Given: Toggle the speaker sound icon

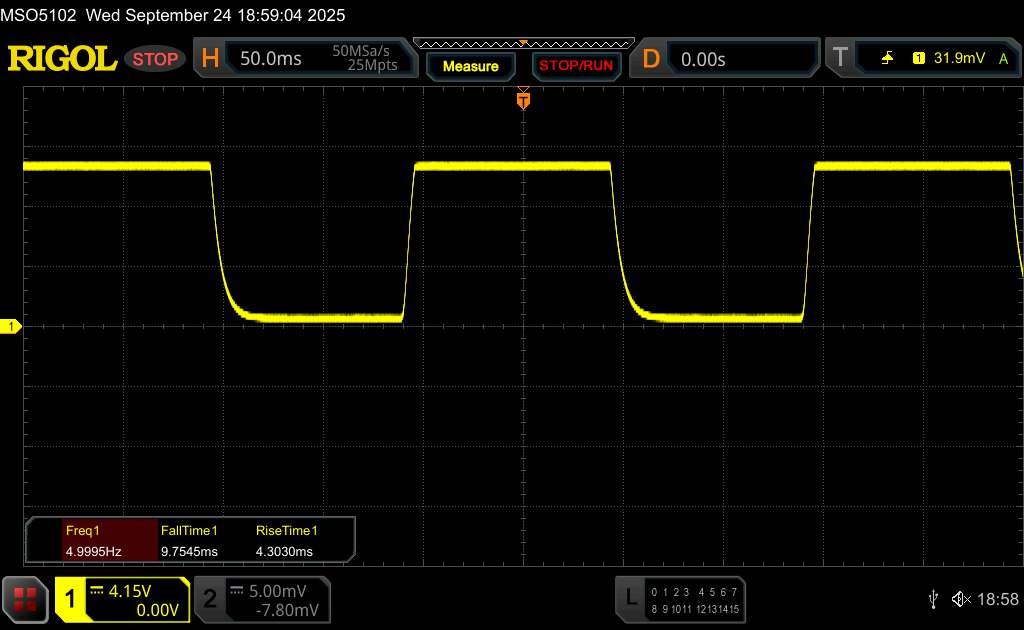Looking at the screenshot, I should (x=960, y=599).
